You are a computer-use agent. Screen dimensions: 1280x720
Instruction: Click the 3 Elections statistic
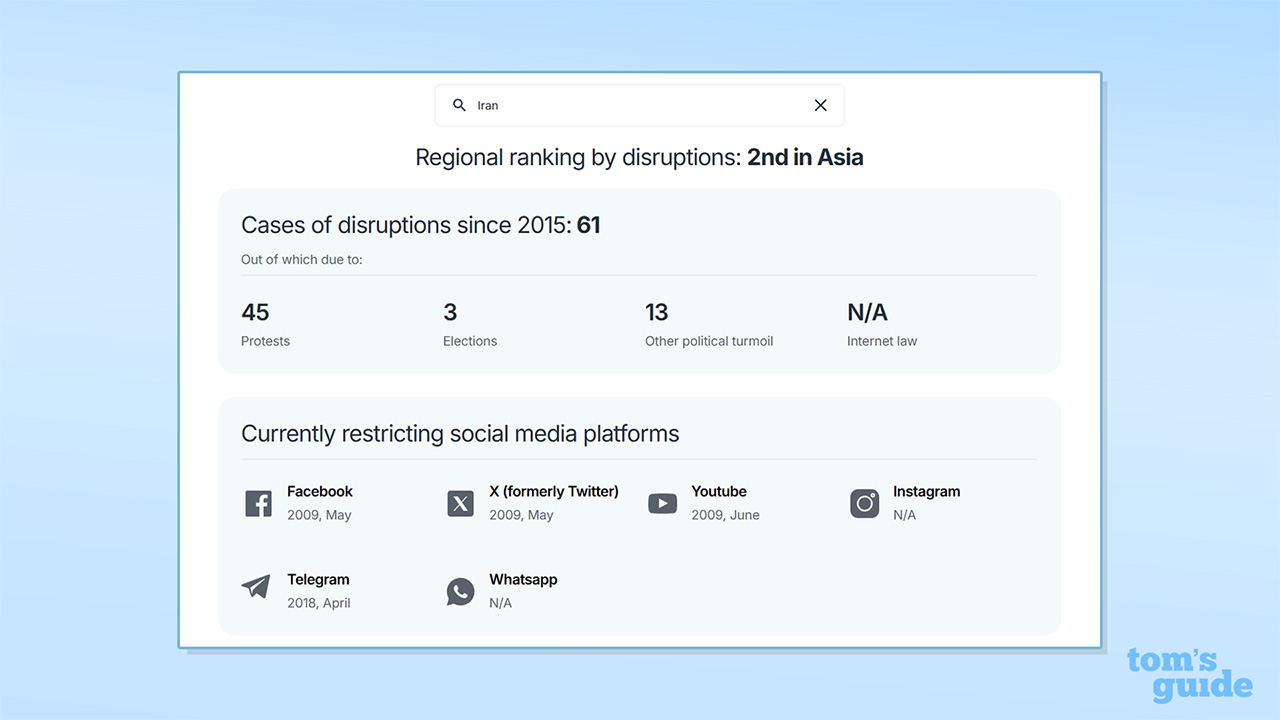(450, 312)
